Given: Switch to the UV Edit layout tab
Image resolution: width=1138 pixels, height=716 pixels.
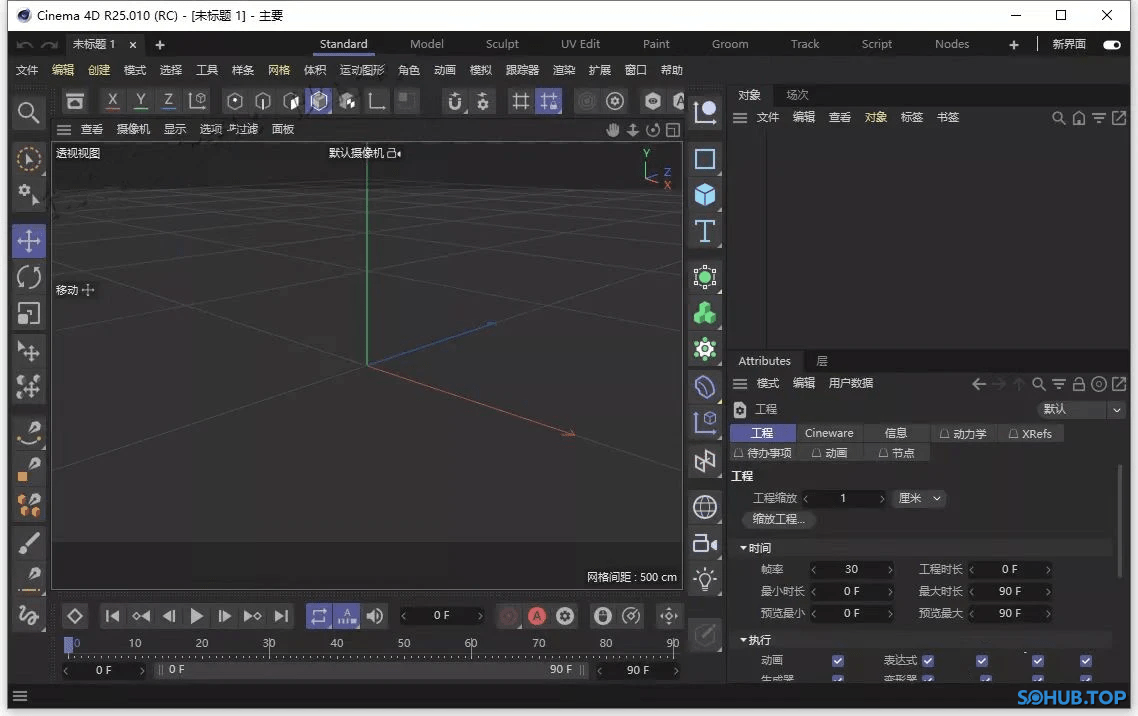Looking at the screenshot, I should [580, 44].
